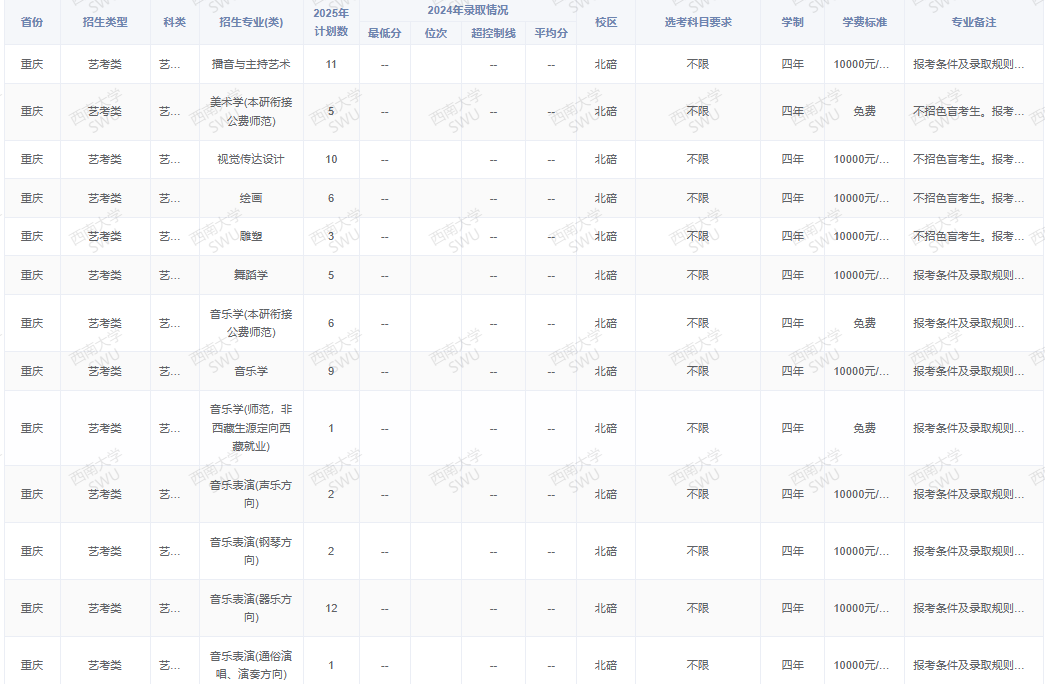Click the 学制 column header
Viewport: 1045px width, 684px height.
[x=792, y=22]
